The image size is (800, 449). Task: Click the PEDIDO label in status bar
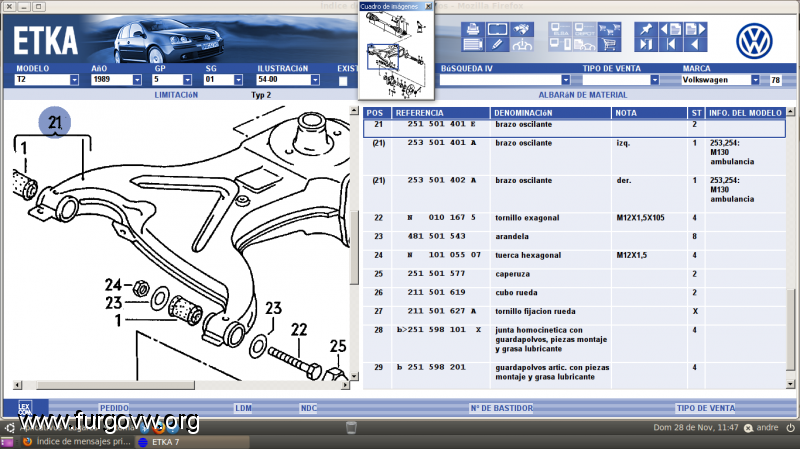114,408
